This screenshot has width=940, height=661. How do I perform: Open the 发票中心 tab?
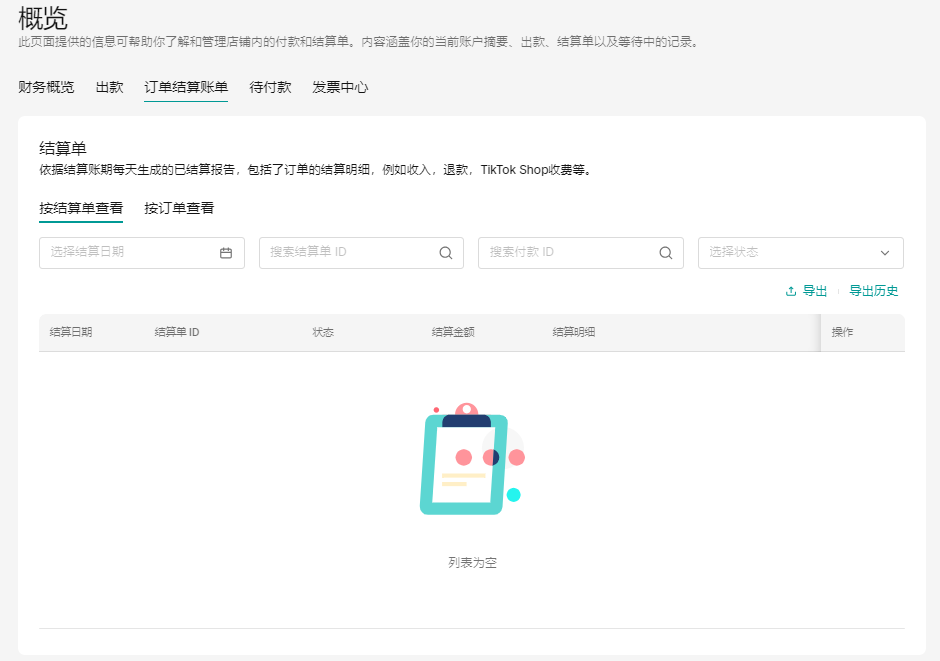pos(340,87)
